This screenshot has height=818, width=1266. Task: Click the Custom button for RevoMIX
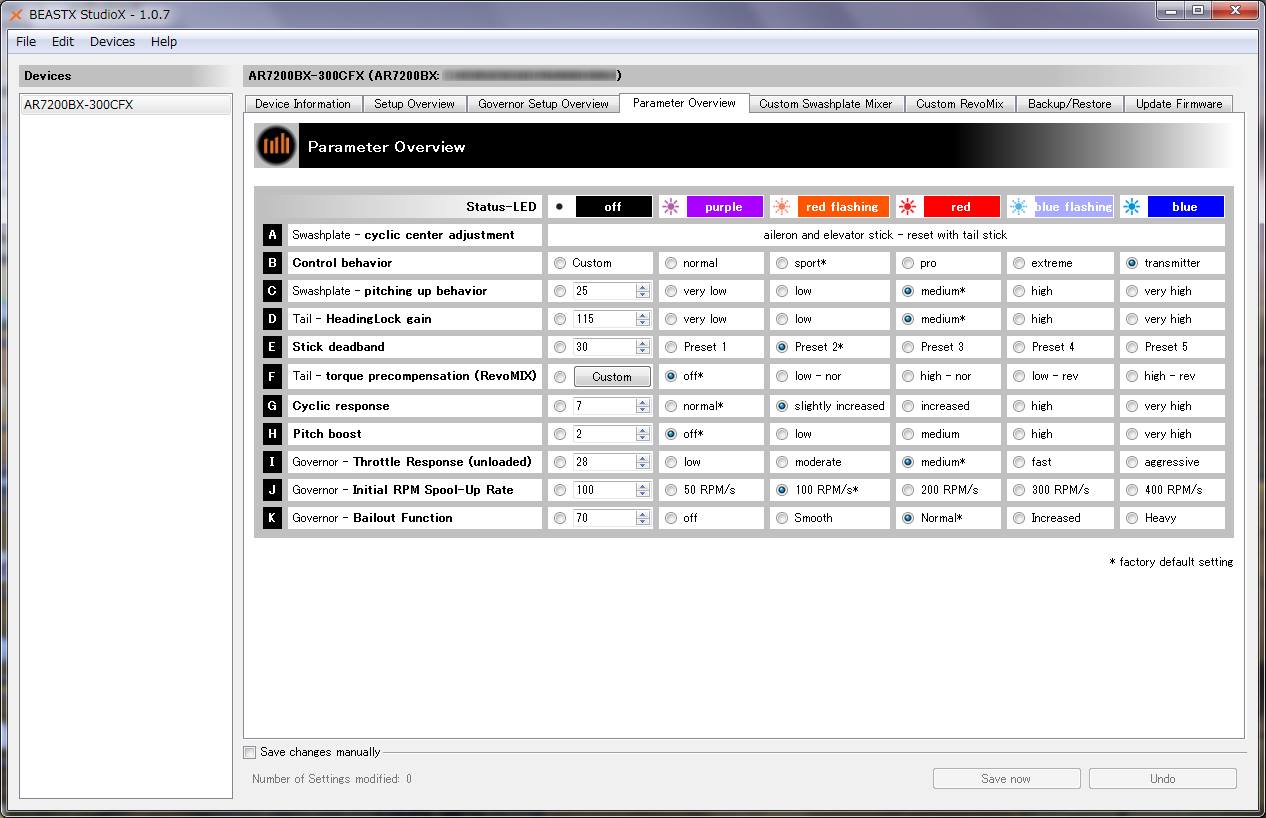[612, 377]
